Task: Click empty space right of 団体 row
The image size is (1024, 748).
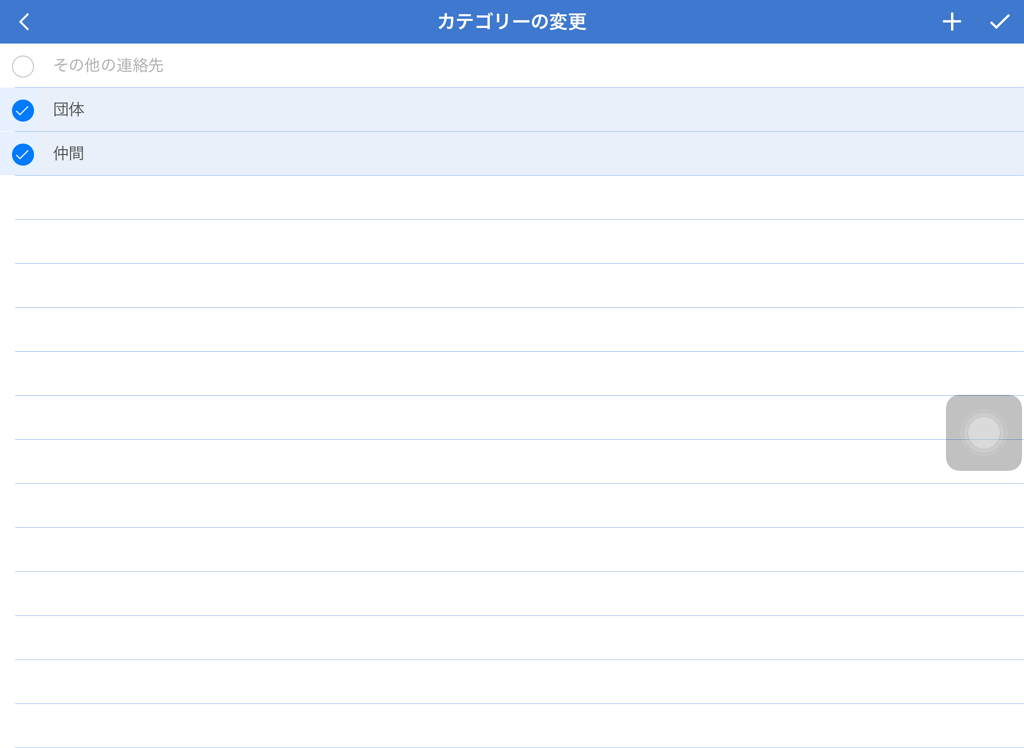Action: coord(600,110)
